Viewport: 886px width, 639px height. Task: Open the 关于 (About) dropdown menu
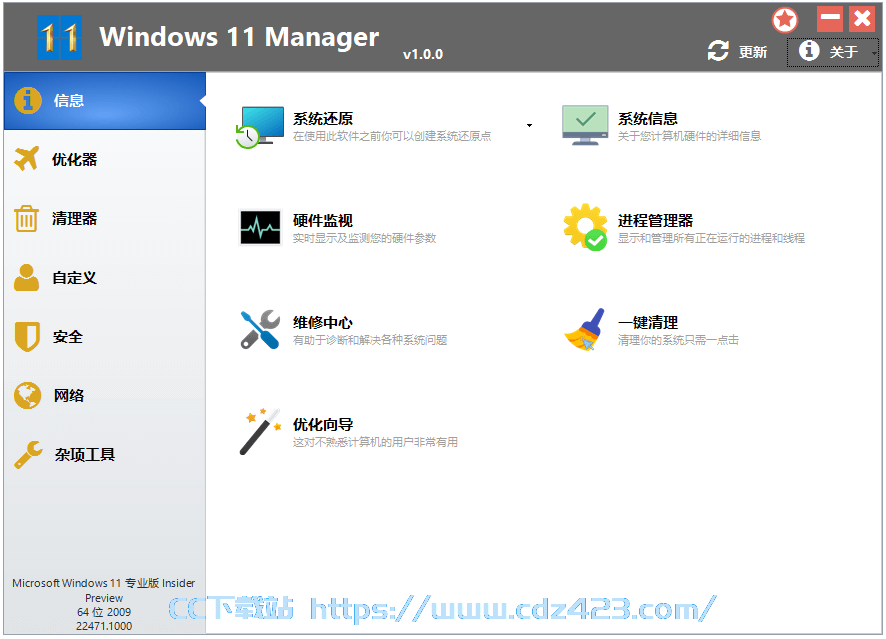[832, 52]
